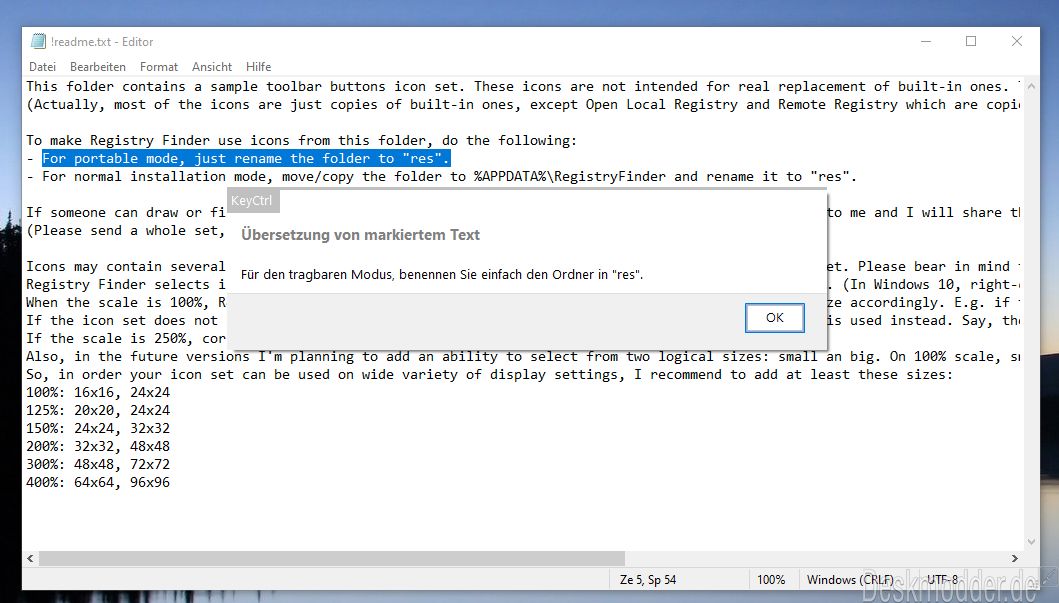
Task: Click the 'UTF-8' encoding status bar entry
Action: [x=942, y=580]
